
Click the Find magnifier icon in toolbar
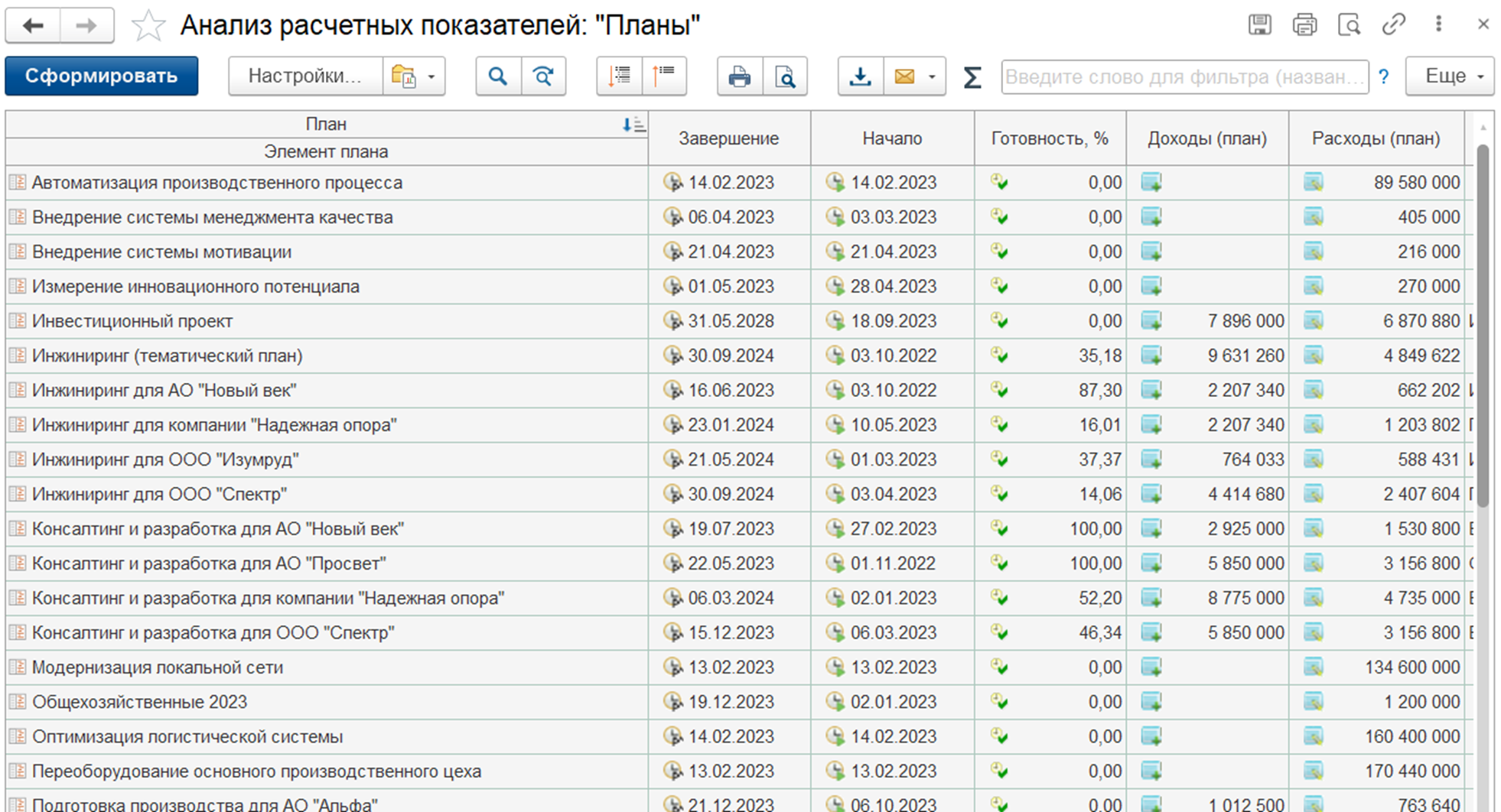tap(498, 76)
